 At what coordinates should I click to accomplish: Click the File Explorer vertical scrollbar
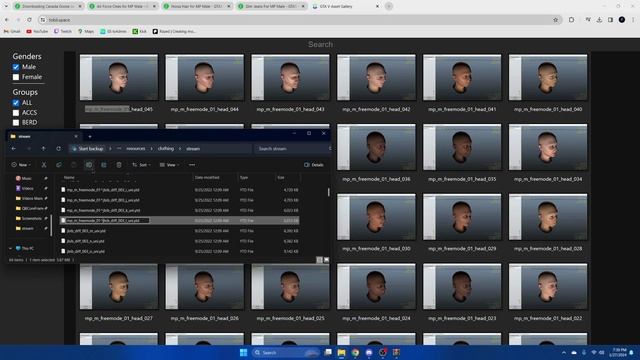(329, 192)
